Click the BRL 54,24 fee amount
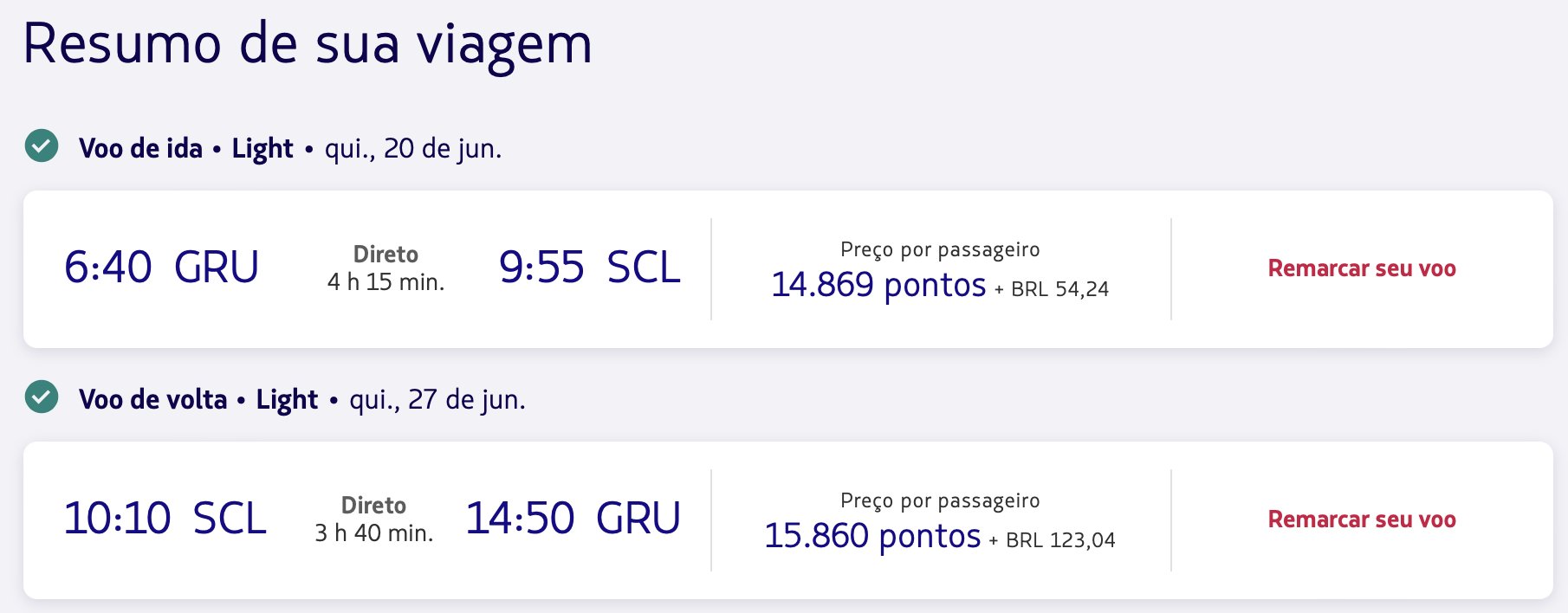The width and height of the screenshot is (1568, 613). pos(1059,289)
